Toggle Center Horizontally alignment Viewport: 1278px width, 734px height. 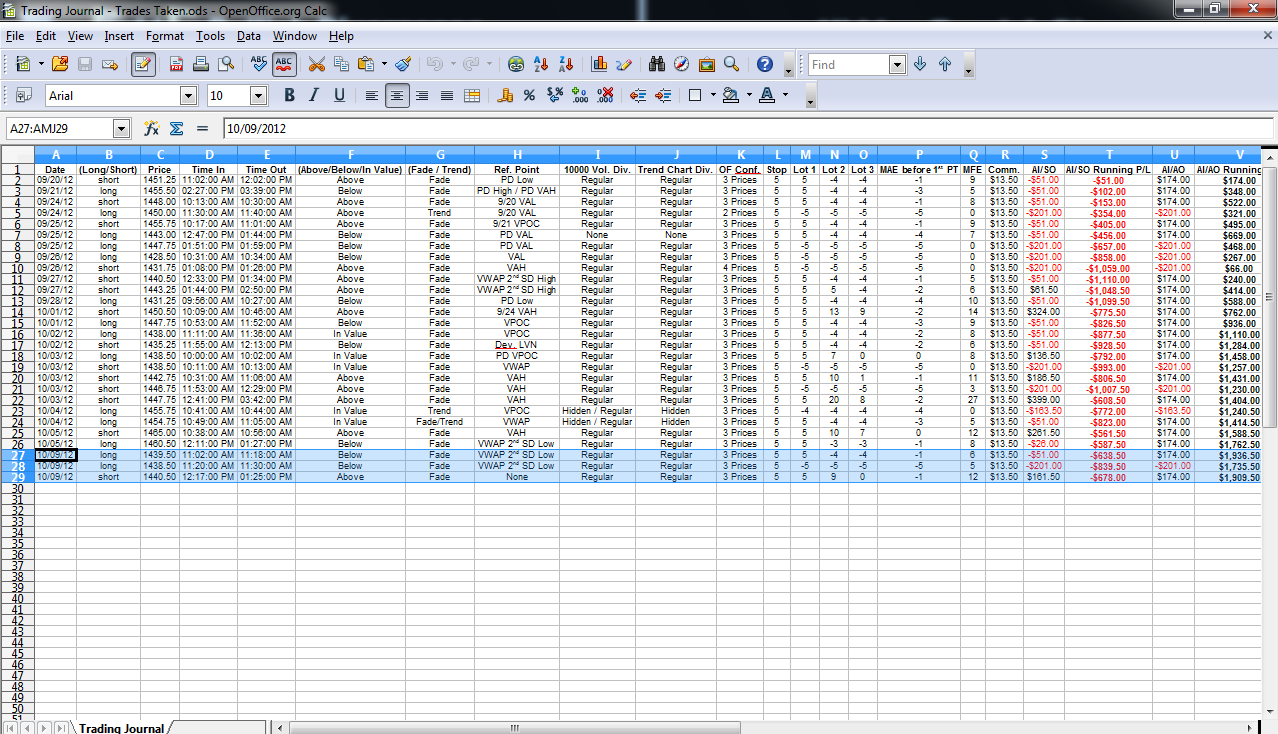coord(397,95)
